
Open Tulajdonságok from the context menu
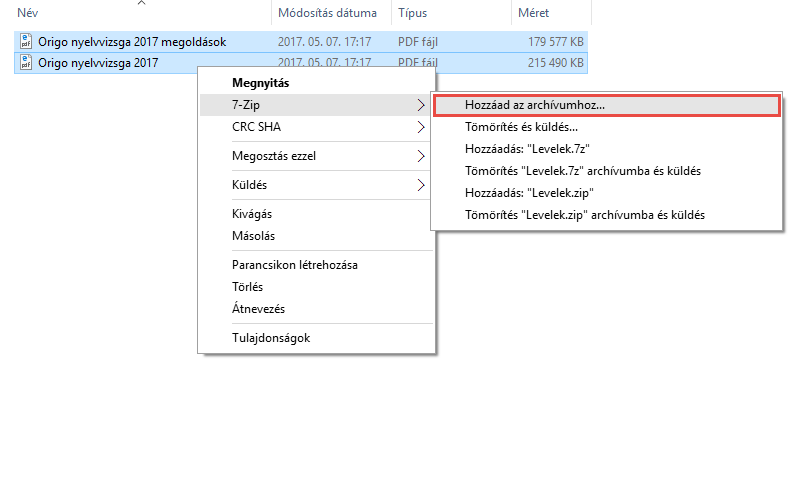[x=316, y=338]
